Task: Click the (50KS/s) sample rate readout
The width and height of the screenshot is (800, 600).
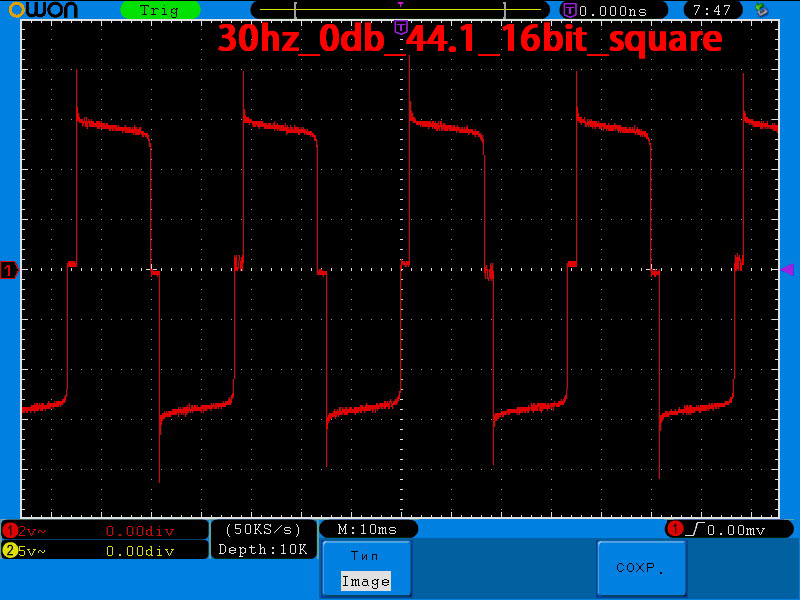Action: pyautogui.click(x=263, y=530)
